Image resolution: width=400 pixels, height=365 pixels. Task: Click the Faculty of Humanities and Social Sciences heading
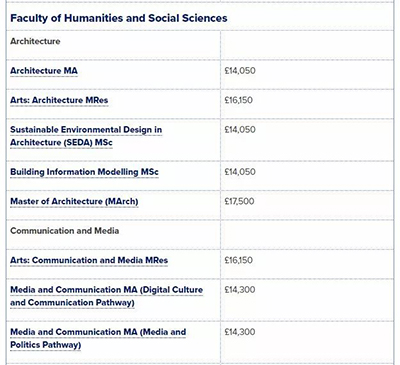tap(119, 18)
